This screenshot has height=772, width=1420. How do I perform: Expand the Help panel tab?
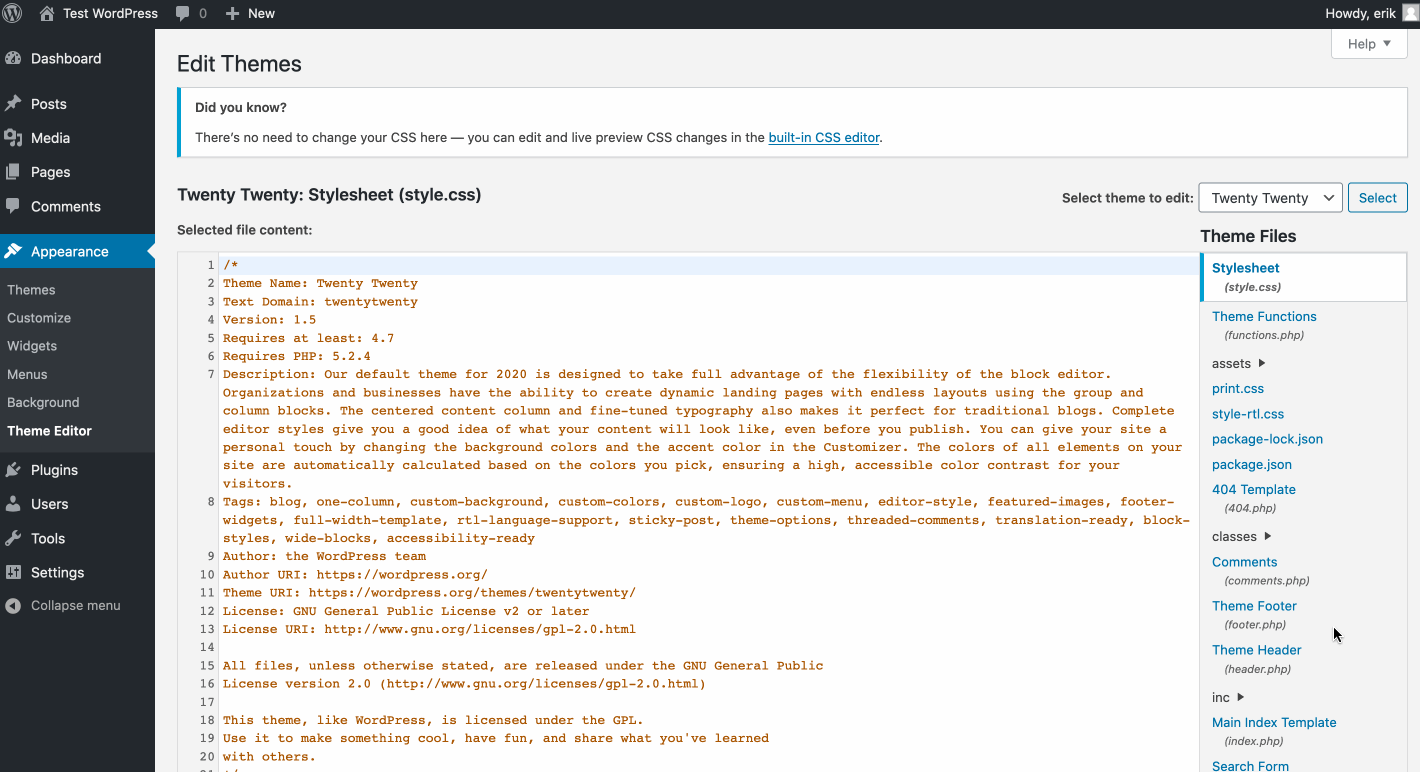click(x=1368, y=44)
